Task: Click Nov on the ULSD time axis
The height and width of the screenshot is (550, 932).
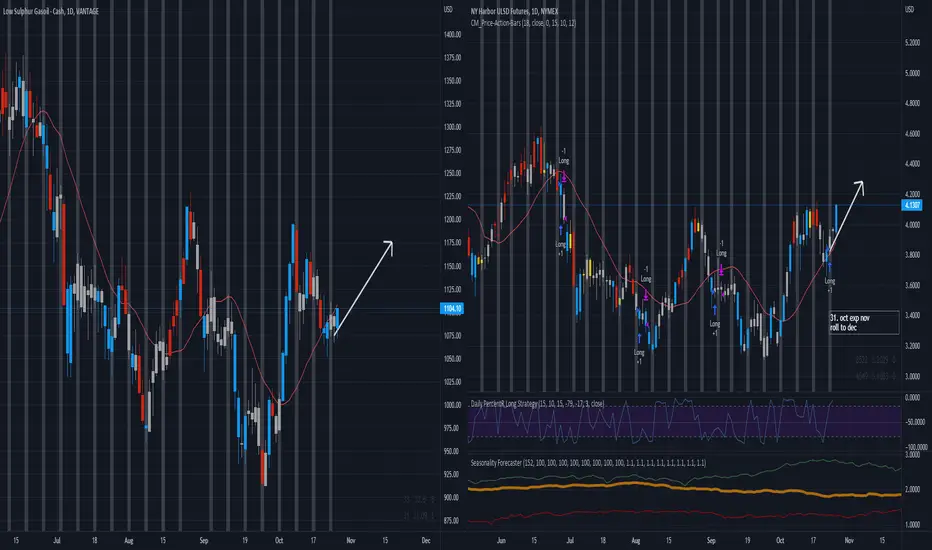Action: [849, 540]
